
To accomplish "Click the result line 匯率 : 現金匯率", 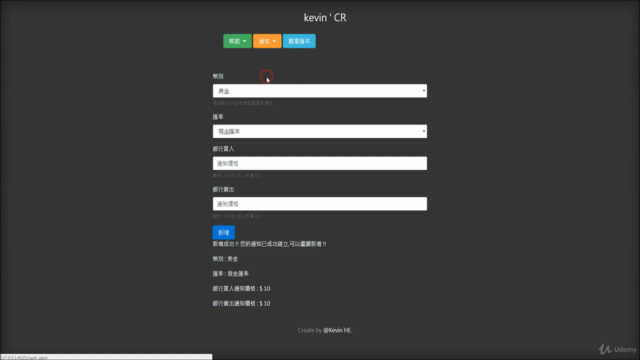I will tap(231, 273).
